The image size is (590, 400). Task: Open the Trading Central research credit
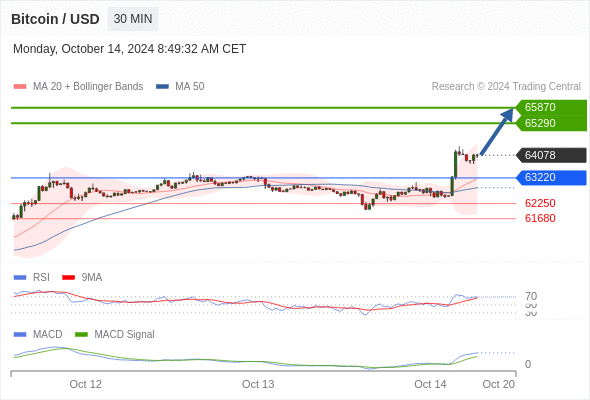tap(506, 87)
